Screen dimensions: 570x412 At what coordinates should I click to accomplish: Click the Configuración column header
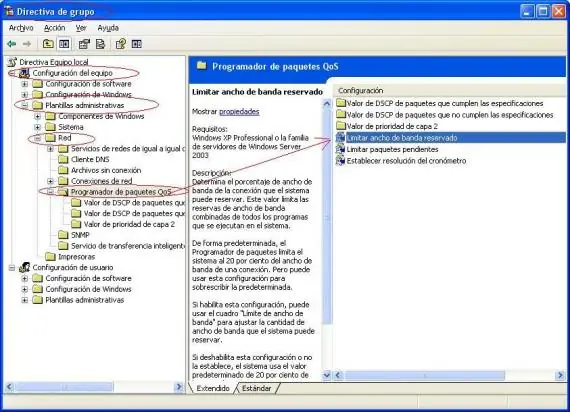(x=450, y=90)
